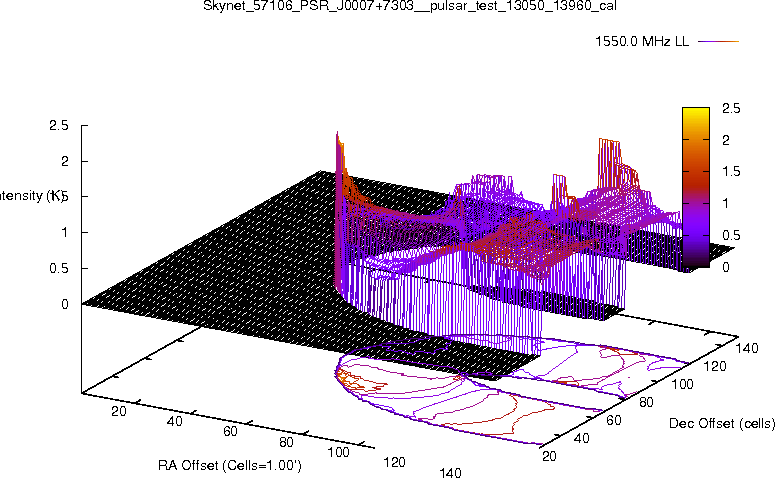Click the color bar label '0'
775x478 pixels.
(726, 267)
